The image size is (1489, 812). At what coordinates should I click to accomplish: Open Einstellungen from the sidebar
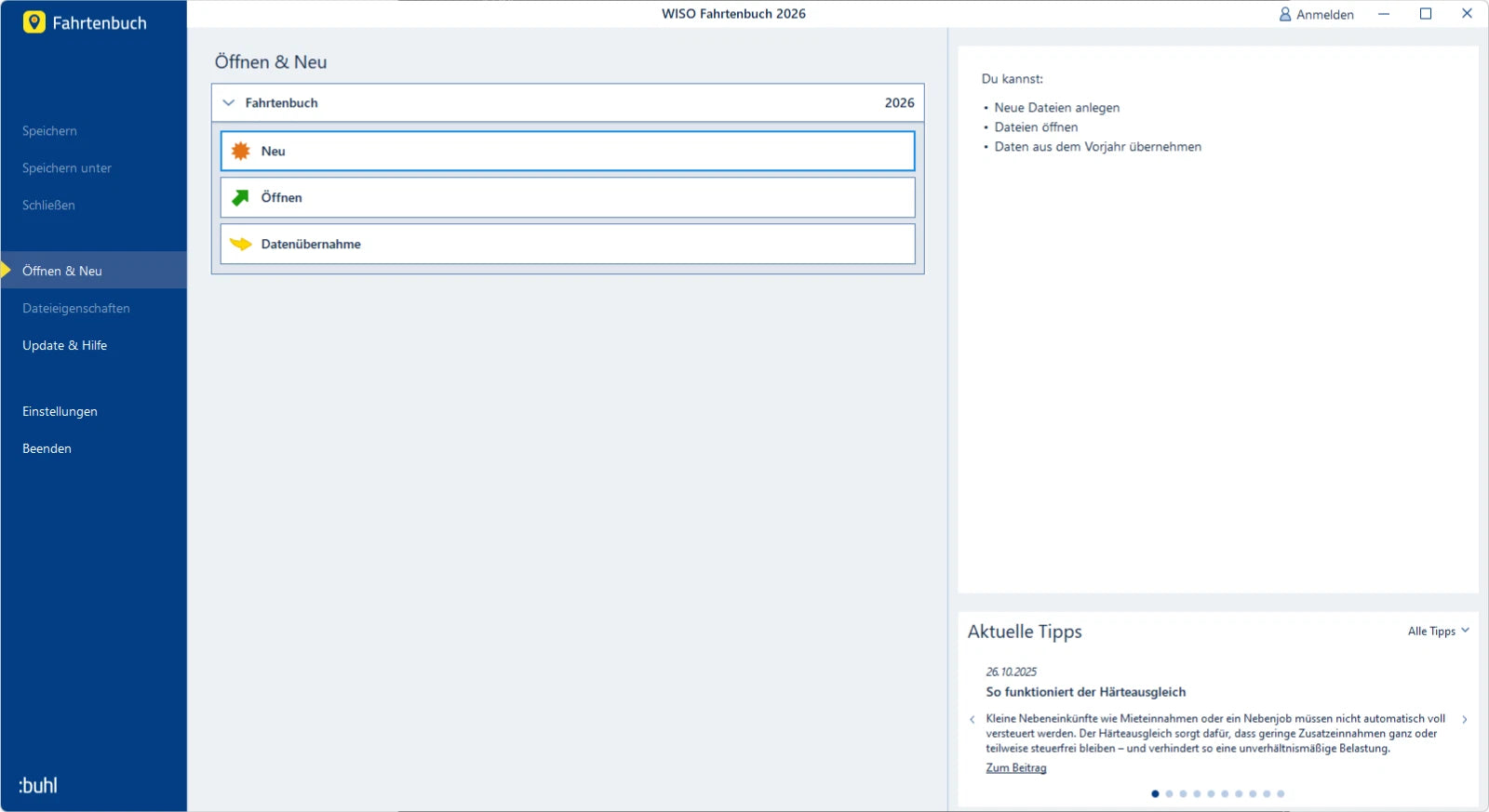(x=60, y=411)
